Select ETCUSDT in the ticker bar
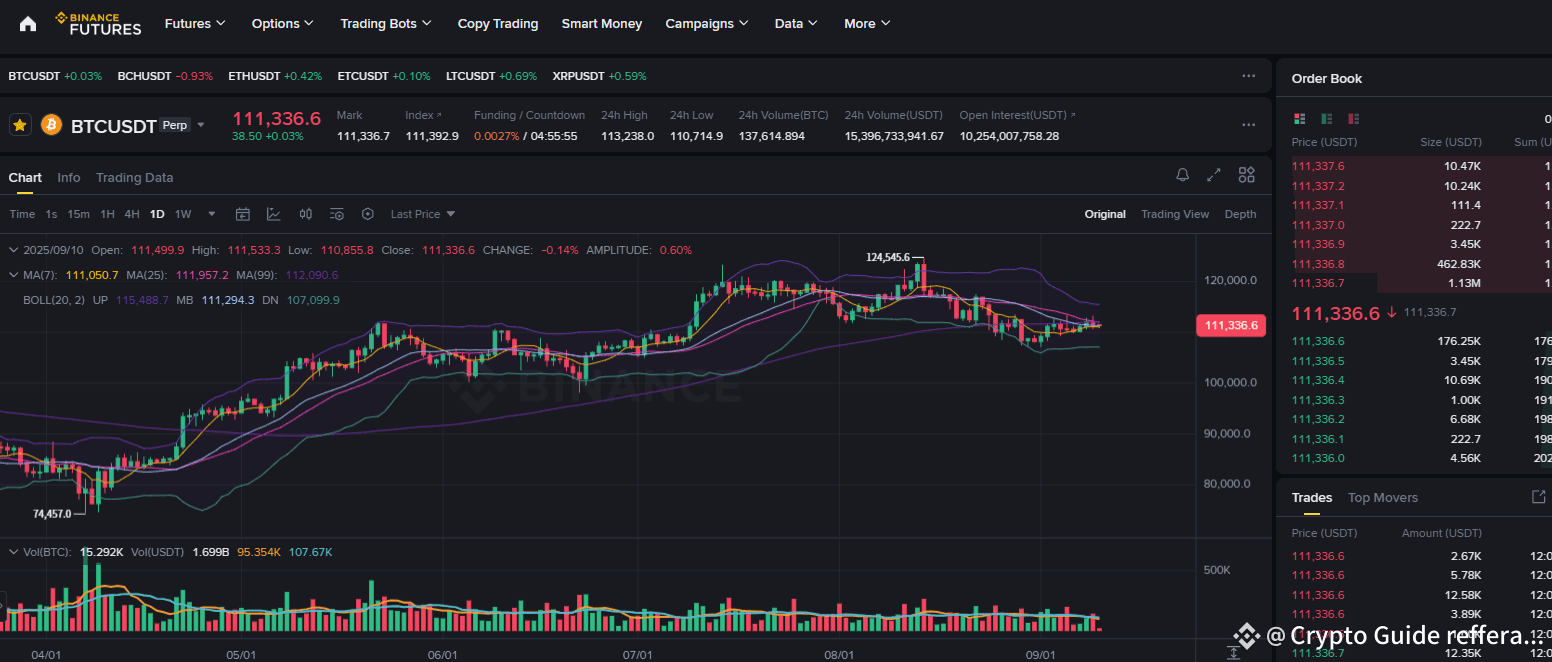The width and height of the screenshot is (1552, 662). 384,76
